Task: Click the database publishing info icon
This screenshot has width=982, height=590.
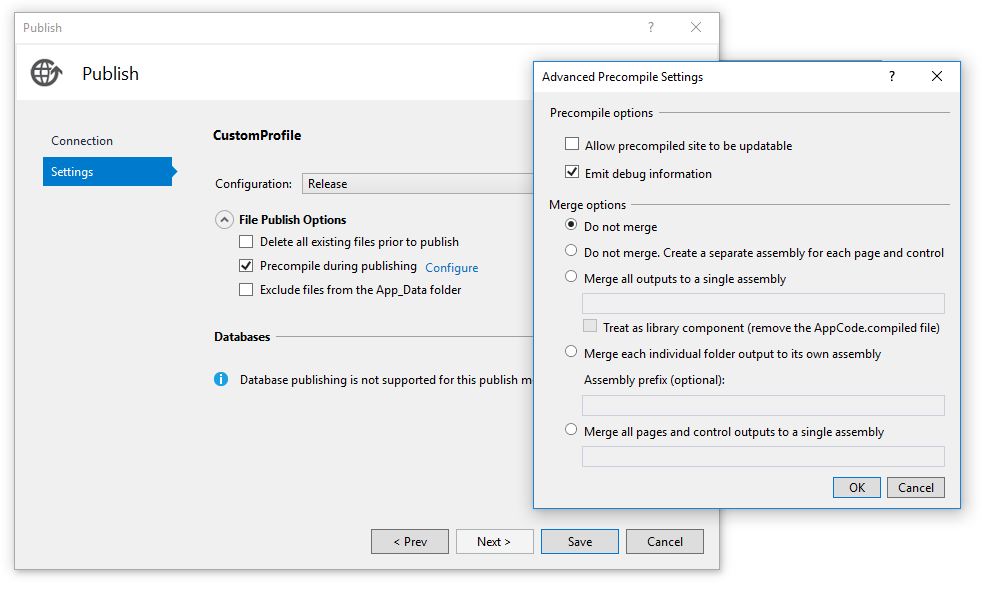Action: click(x=221, y=380)
